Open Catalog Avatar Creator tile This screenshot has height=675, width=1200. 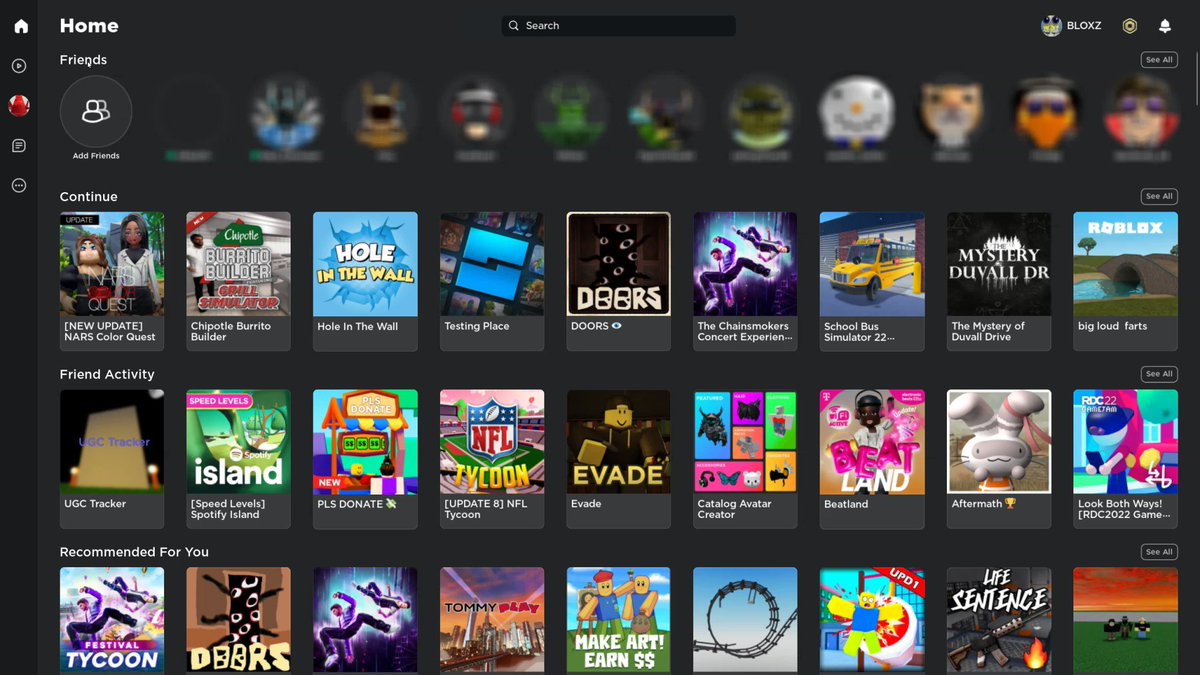[x=745, y=459]
